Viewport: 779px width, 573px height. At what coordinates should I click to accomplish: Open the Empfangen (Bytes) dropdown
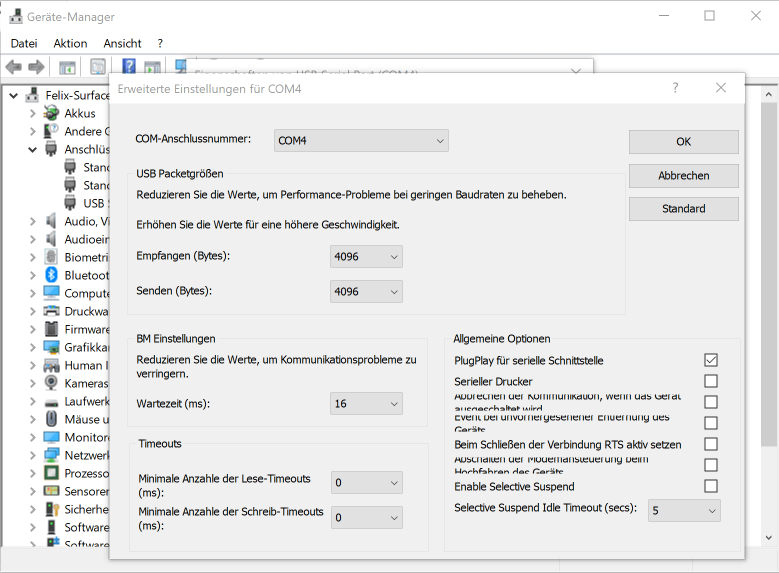pos(366,257)
